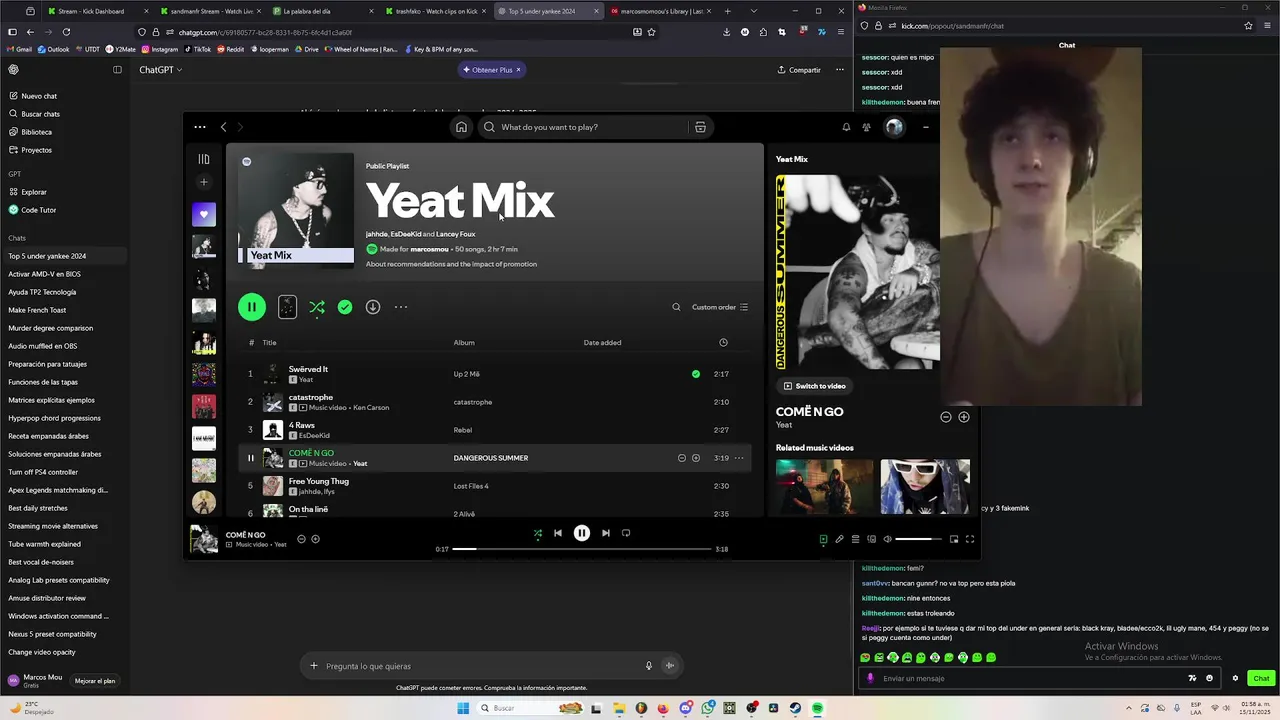1280x720 pixels.
Task: Open Spotify profile avatar menu
Action: (894, 127)
